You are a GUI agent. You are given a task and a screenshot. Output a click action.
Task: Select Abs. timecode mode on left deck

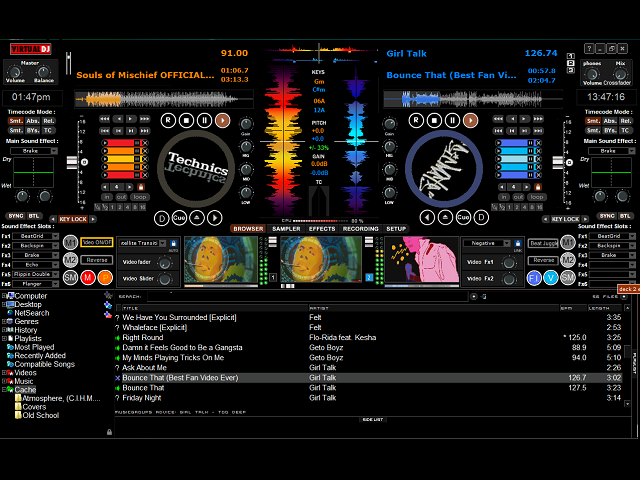point(33,121)
